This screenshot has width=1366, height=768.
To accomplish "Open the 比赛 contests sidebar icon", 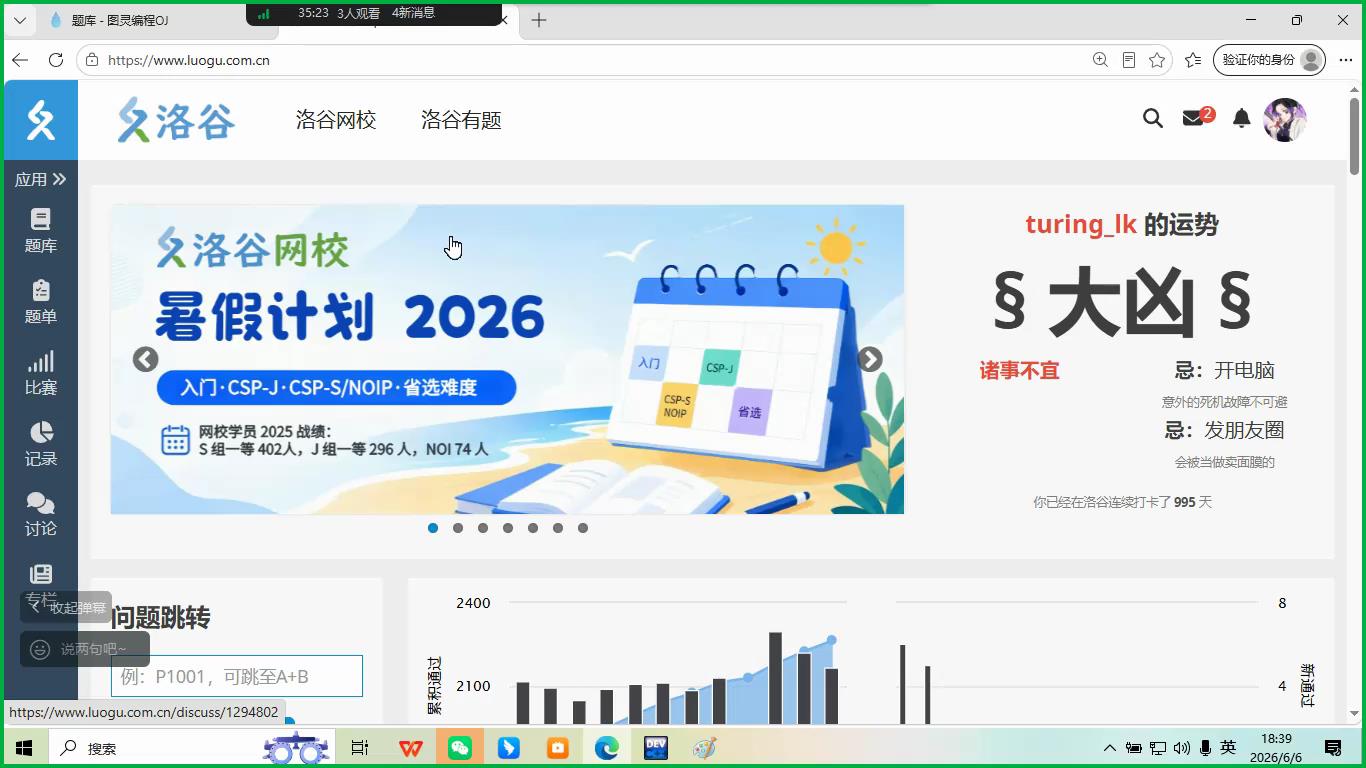I will coord(40,373).
